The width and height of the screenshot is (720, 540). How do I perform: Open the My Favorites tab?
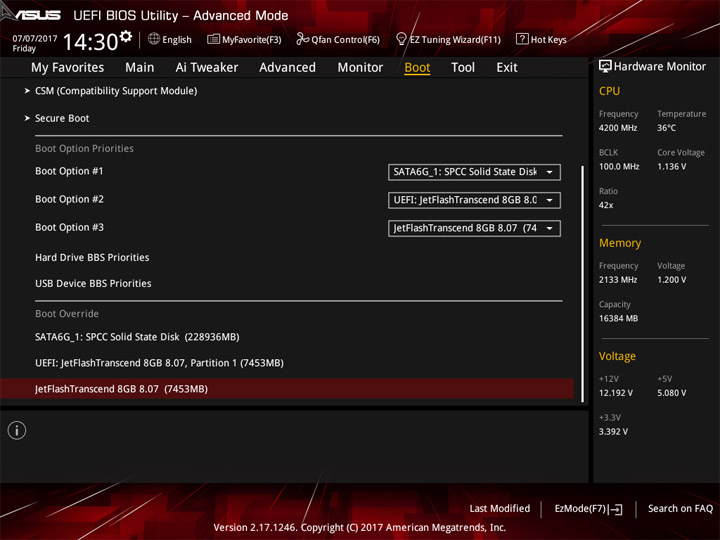(x=68, y=68)
